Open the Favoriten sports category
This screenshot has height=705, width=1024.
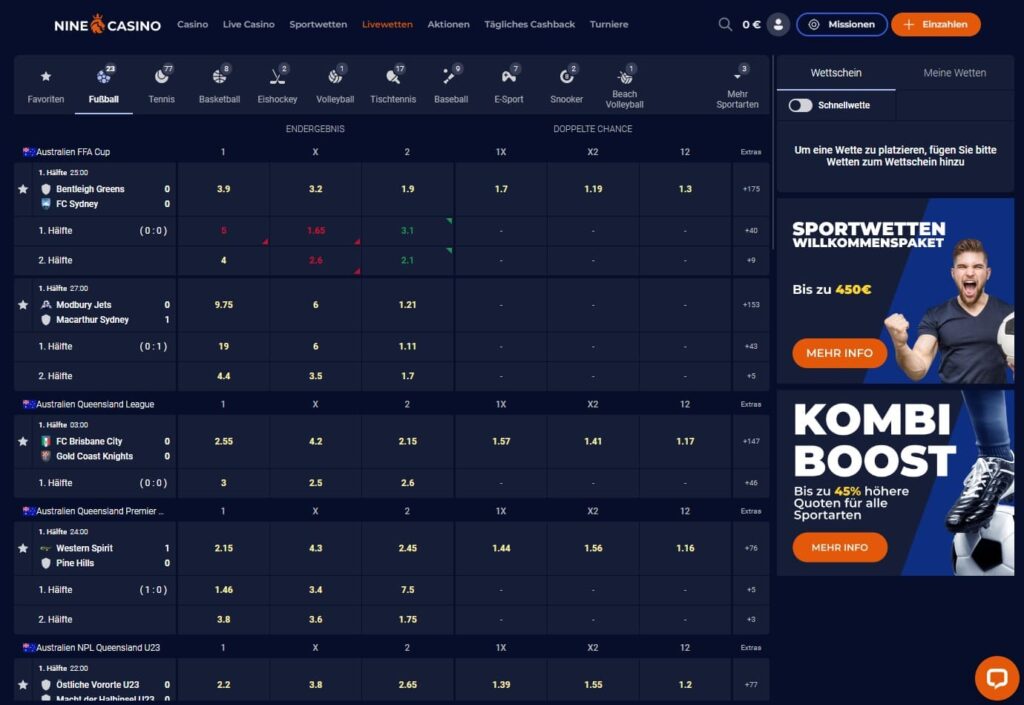click(46, 86)
